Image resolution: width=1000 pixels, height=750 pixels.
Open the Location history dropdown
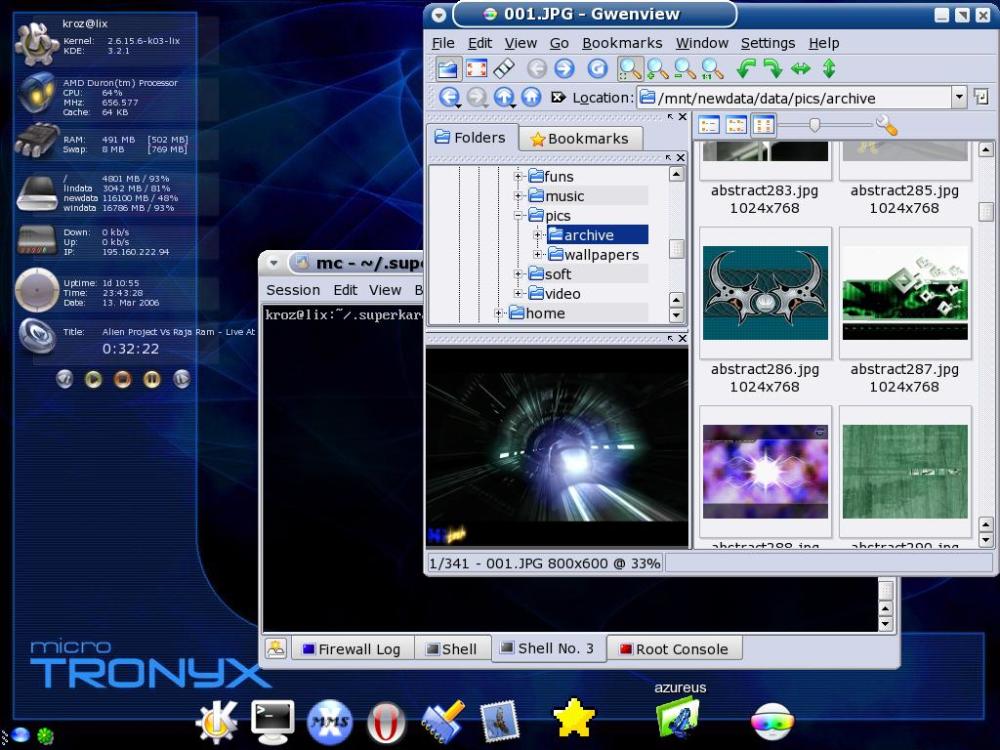(x=959, y=98)
